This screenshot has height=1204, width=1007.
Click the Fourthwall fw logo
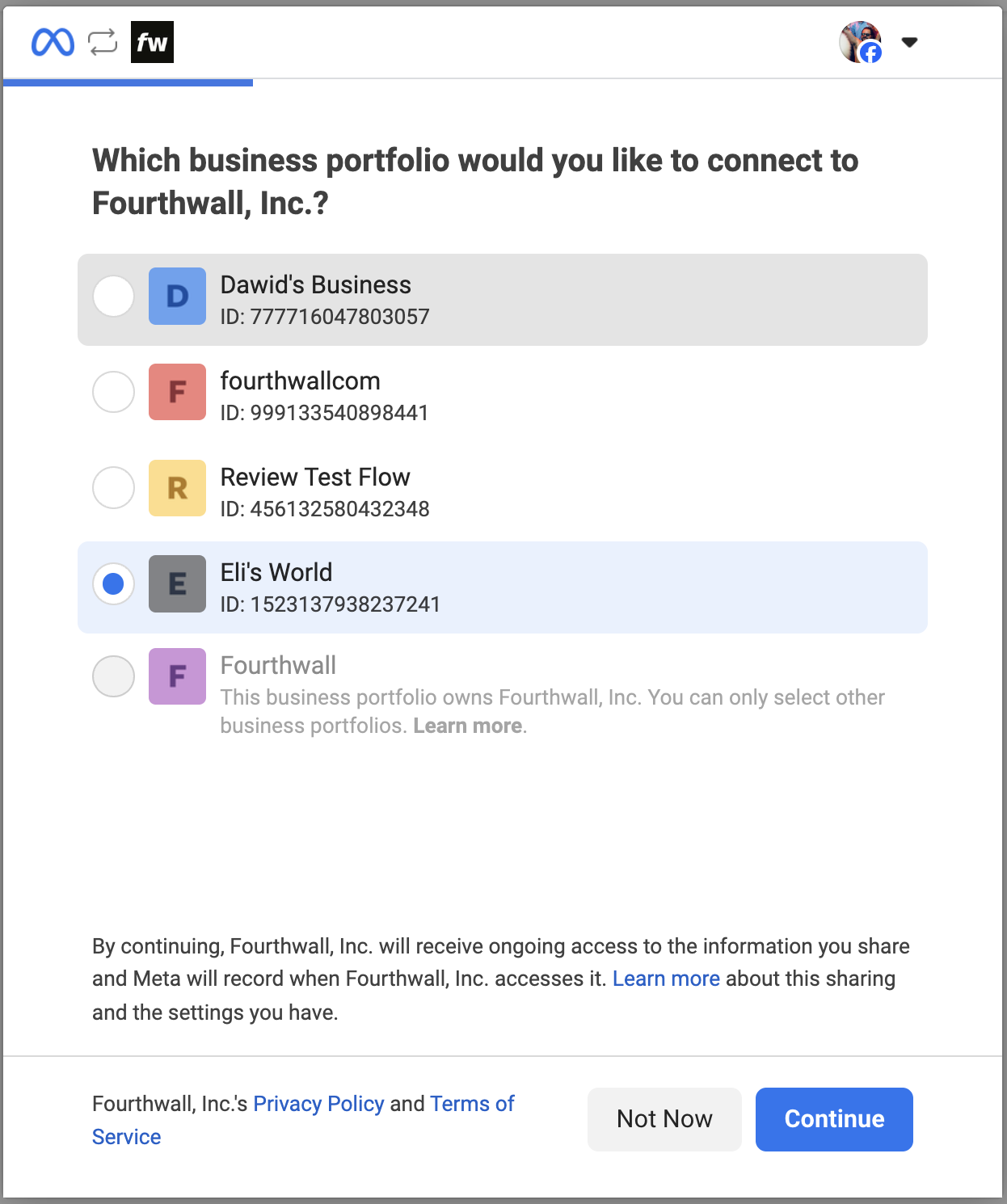[x=152, y=42]
